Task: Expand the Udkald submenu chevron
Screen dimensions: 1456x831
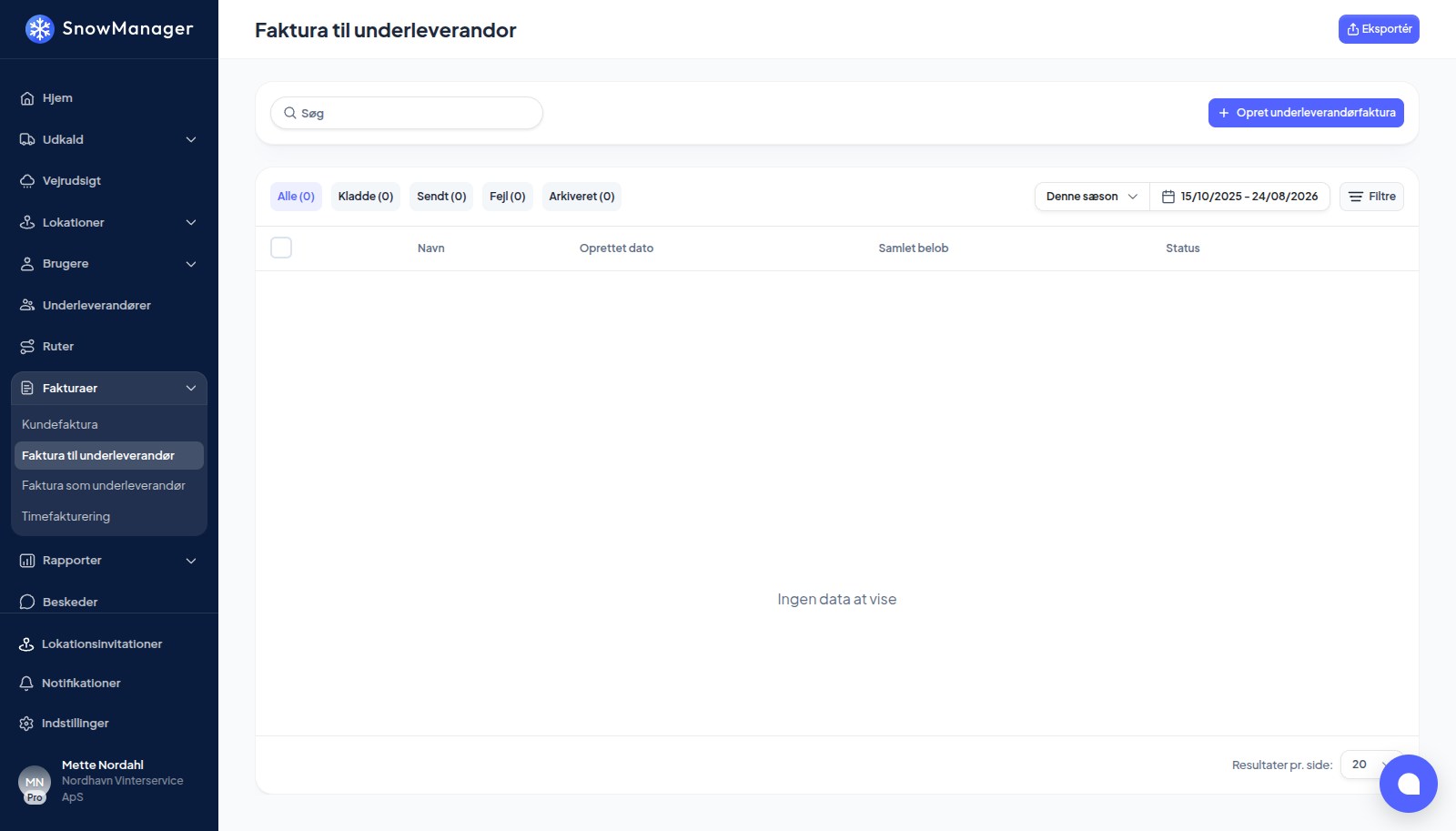Action: [x=191, y=140]
